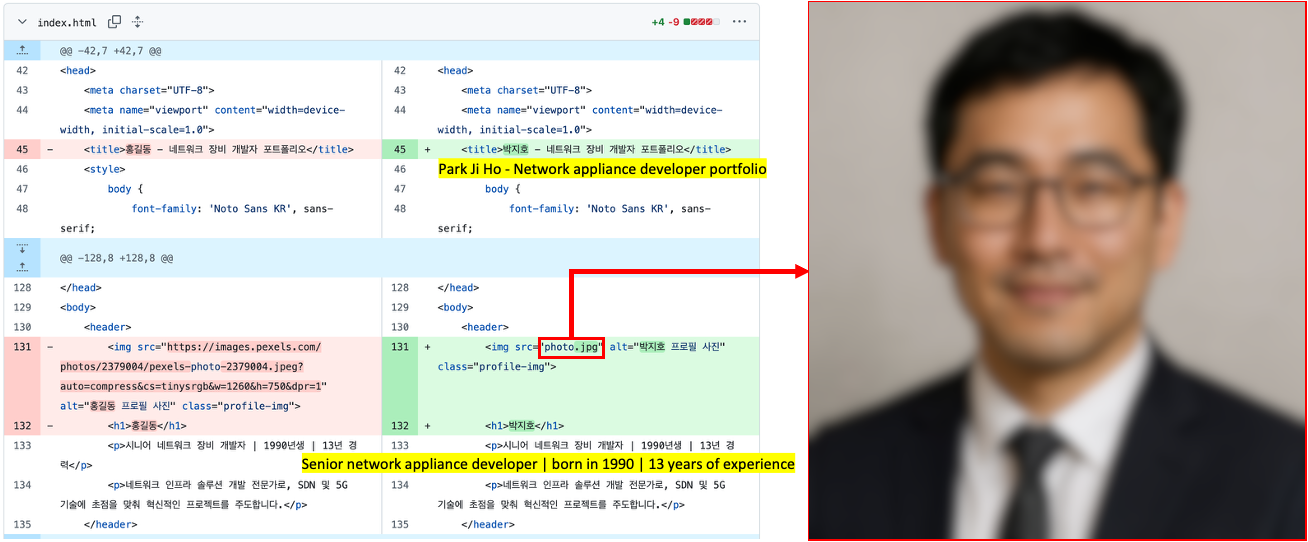This screenshot has width=1308, height=542.
Task: Click the -9 deletions count
Action: coord(673,21)
